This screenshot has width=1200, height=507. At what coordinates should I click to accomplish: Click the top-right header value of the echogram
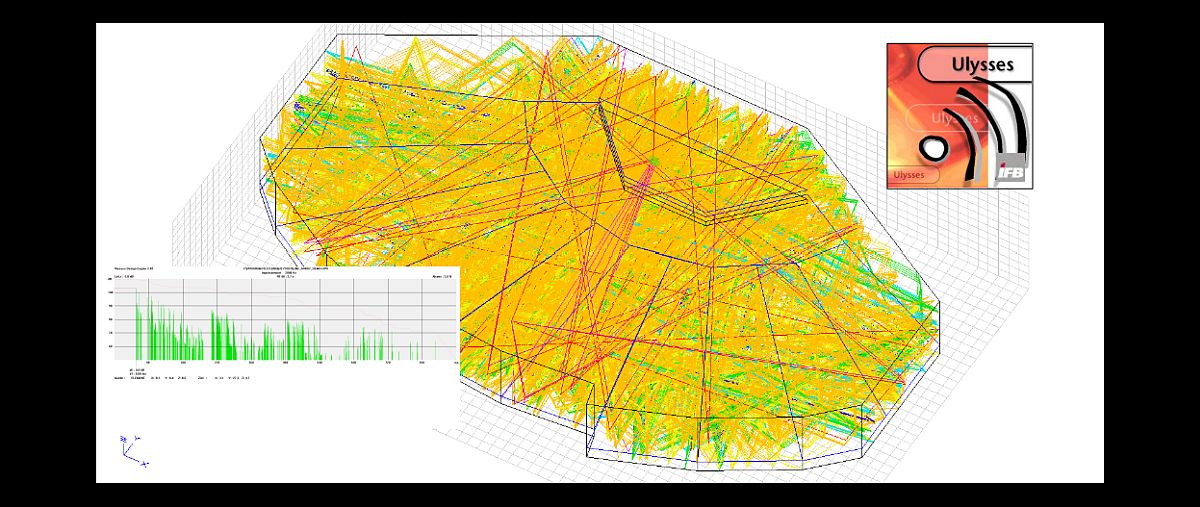coord(443,275)
